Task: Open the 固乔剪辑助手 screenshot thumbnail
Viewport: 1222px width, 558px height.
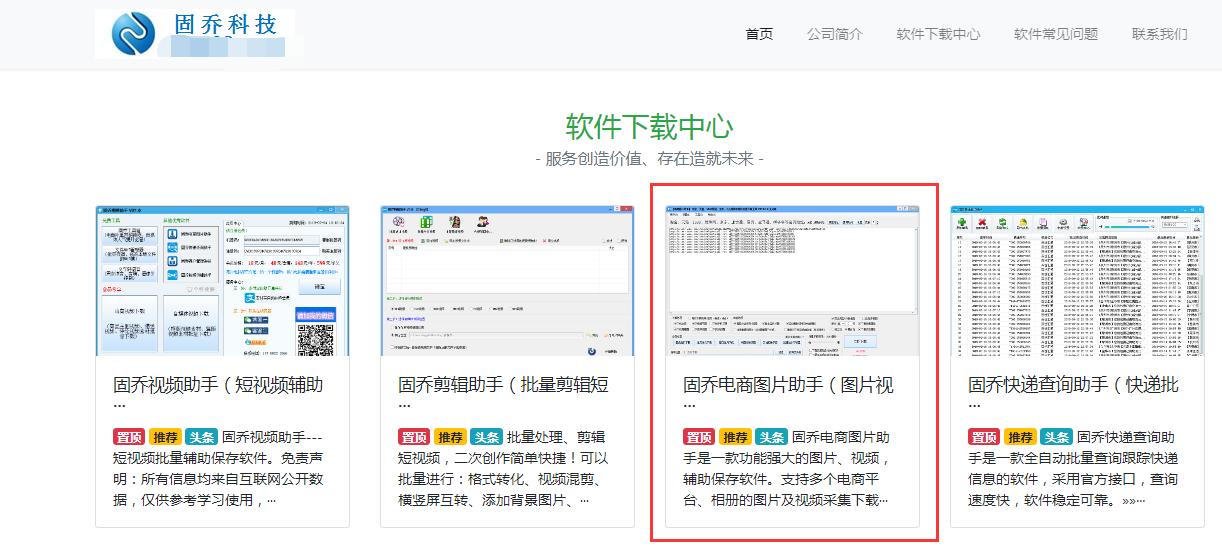Action: pyautogui.click(x=507, y=280)
